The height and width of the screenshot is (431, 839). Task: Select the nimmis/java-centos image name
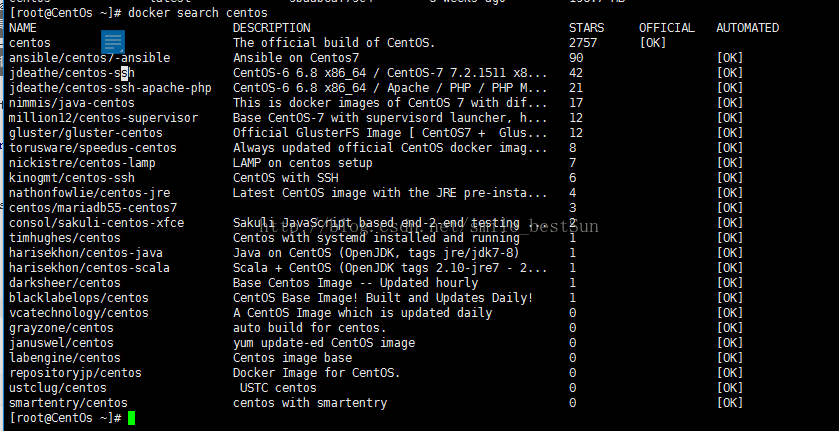[72, 103]
